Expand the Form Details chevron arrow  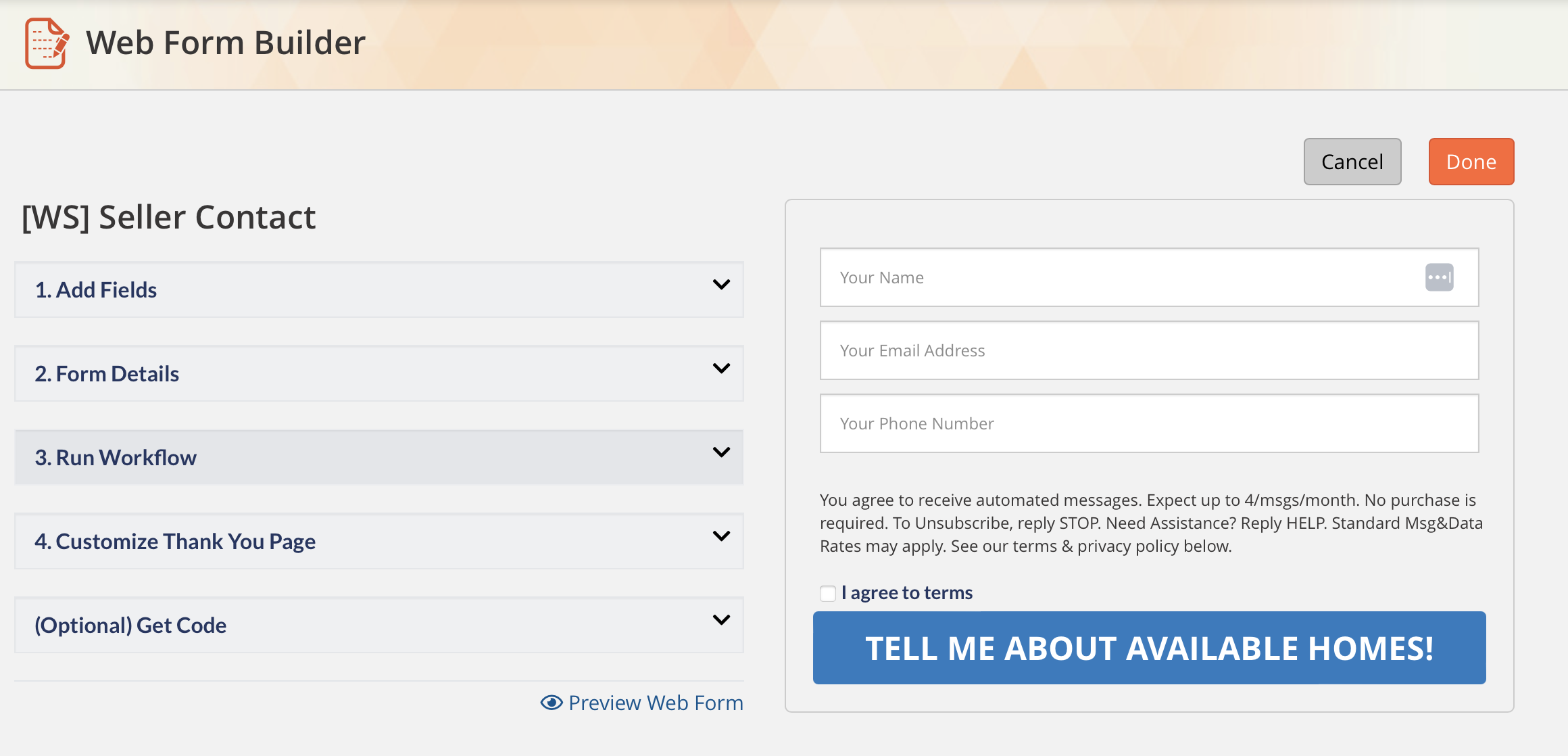(x=721, y=369)
